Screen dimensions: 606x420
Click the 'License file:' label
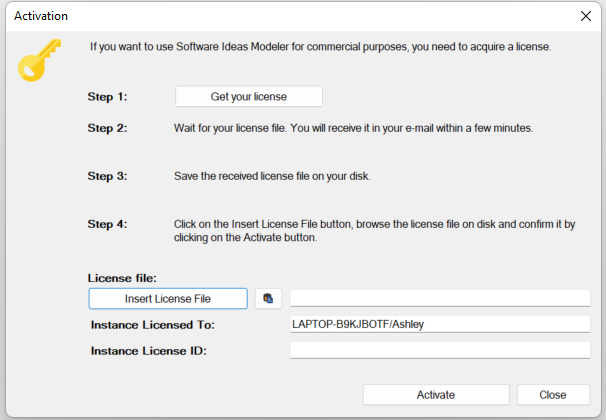[x=122, y=278]
